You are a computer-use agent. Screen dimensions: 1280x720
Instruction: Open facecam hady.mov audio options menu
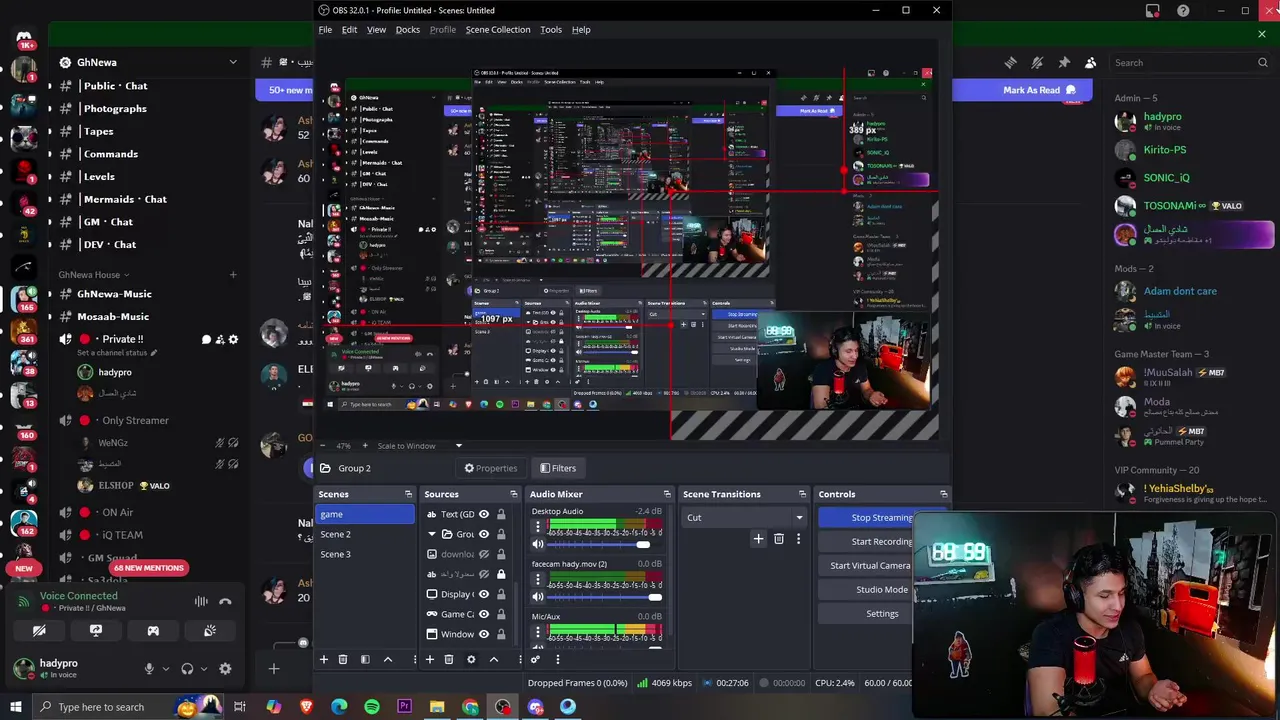pos(538,580)
